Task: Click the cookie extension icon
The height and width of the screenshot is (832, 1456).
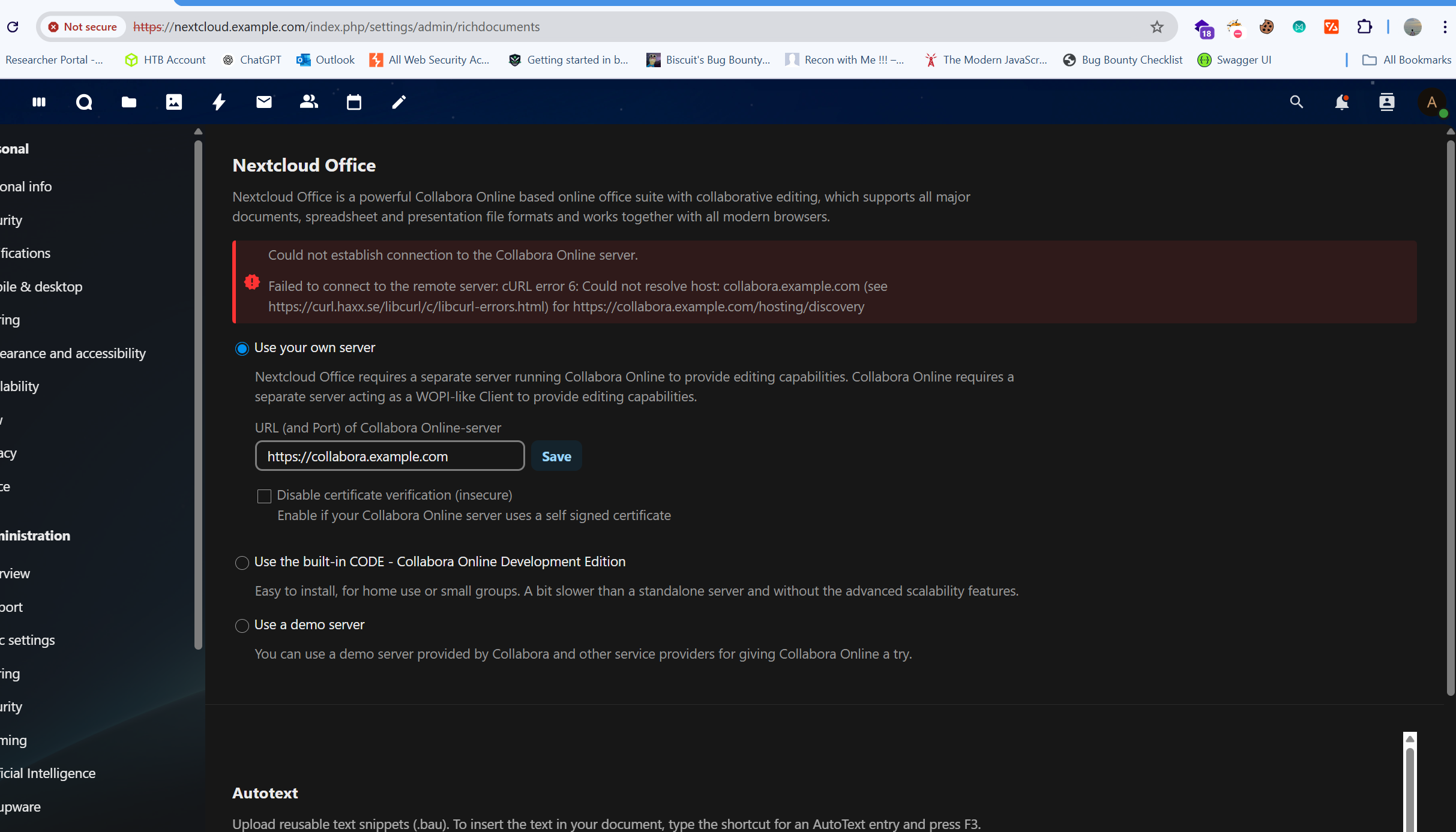Action: (1267, 27)
